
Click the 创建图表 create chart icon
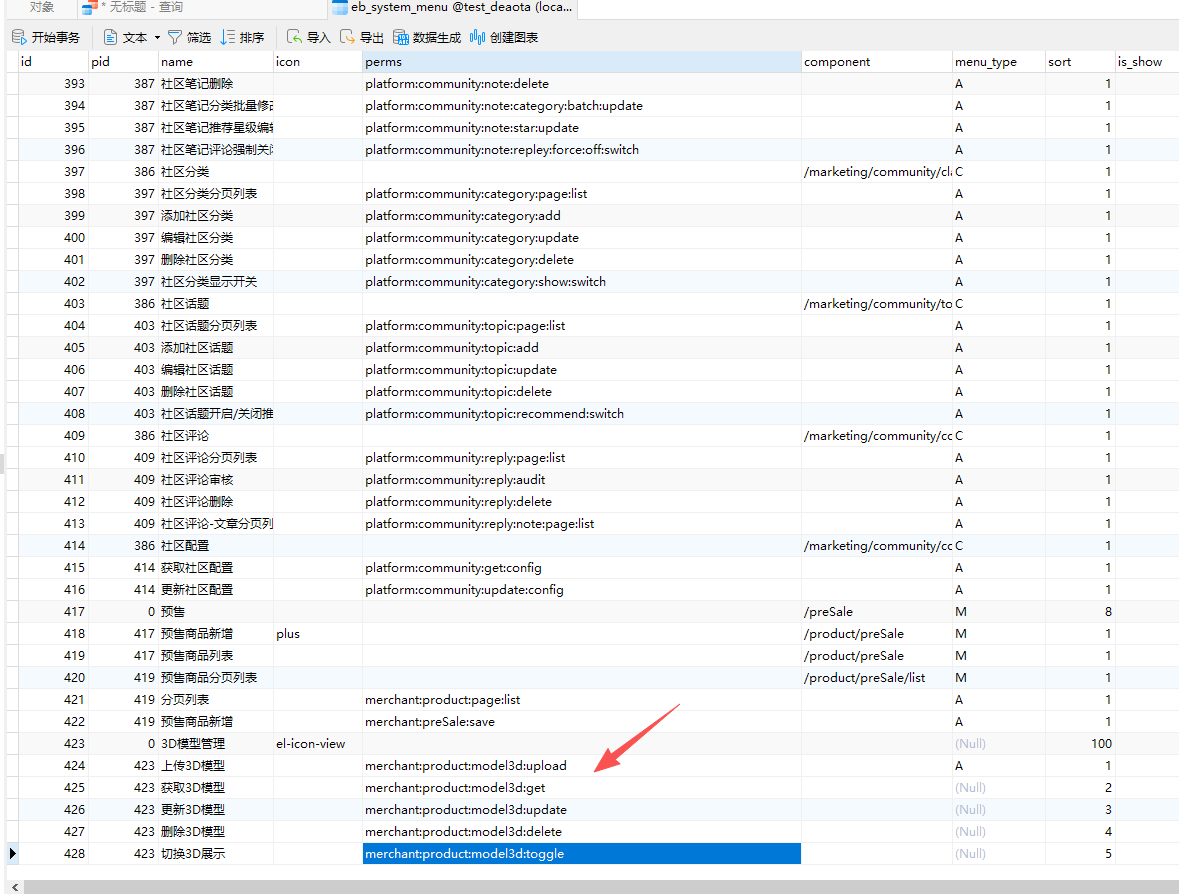click(477, 38)
